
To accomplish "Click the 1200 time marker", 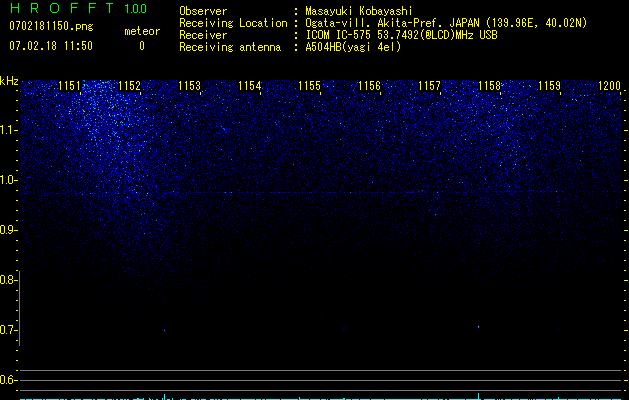I will point(609,85).
